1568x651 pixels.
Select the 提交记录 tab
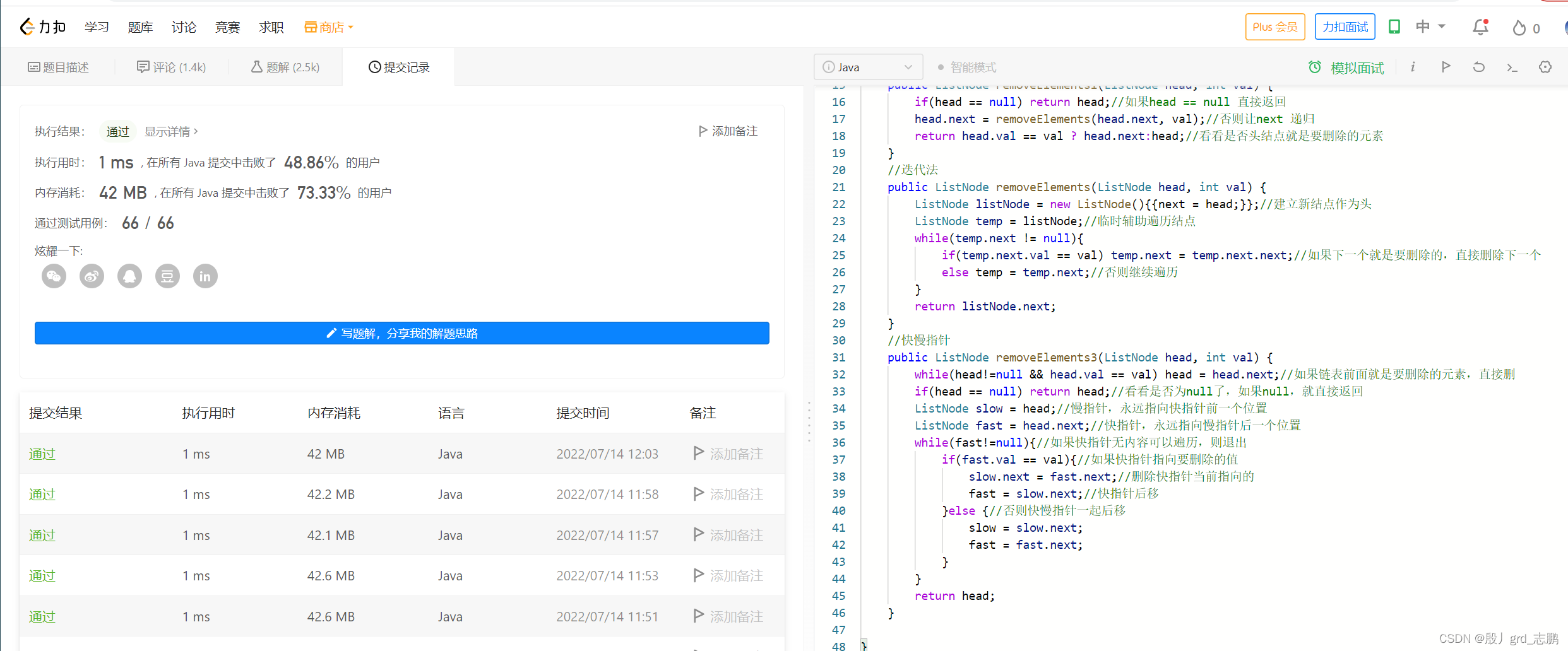pos(399,67)
